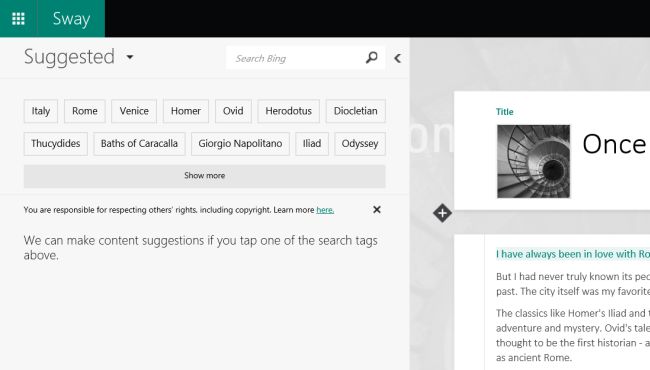Expand tags using the Show more bar
The height and width of the screenshot is (370, 650).
(204, 176)
